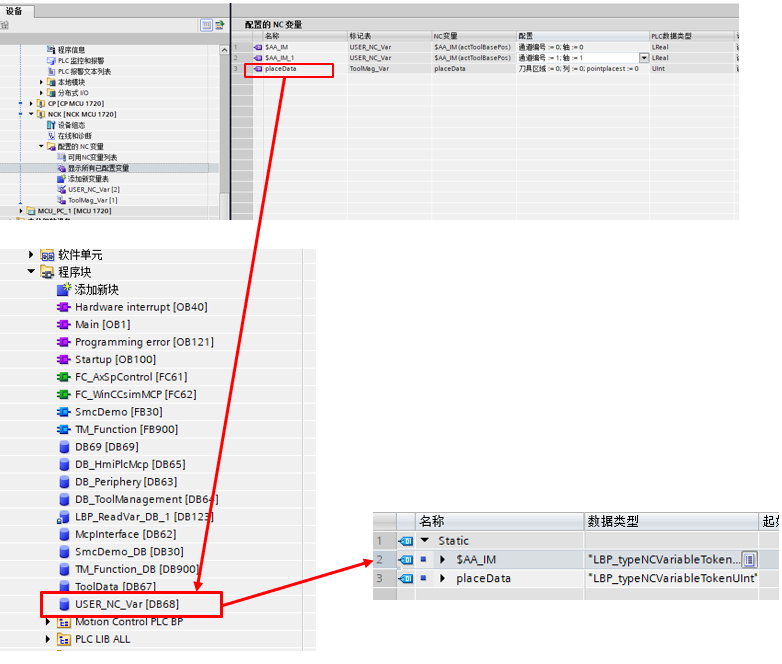This screenshot has width=782, height=664.
Task: Click the PLC数据类型 column header
Action: (692, 36)
